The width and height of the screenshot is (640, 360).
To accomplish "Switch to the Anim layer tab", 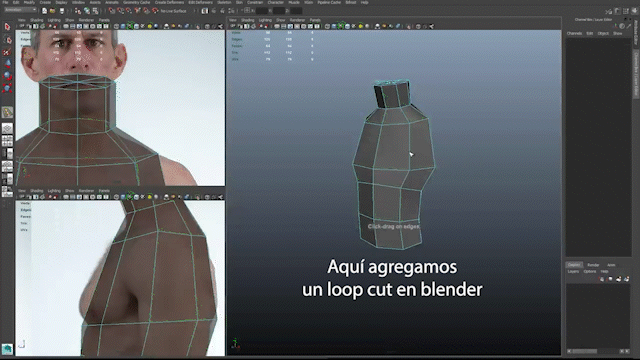I will 611,265.
